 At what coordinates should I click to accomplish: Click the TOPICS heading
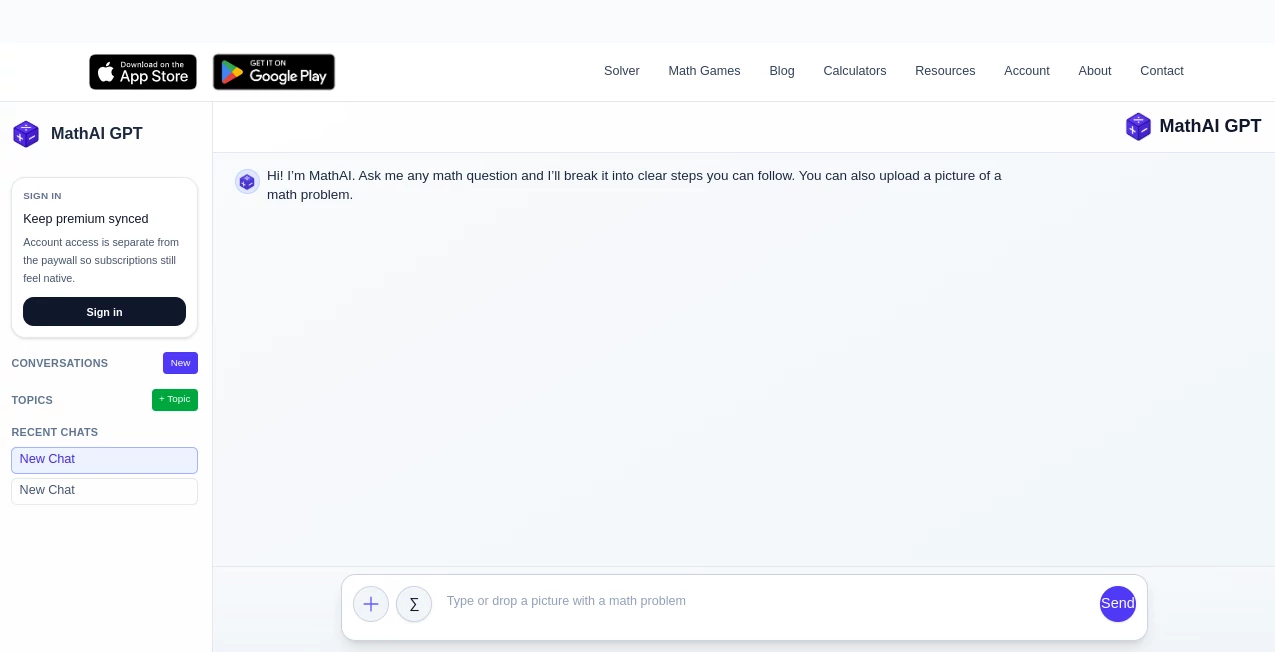[x=32, y=400]
